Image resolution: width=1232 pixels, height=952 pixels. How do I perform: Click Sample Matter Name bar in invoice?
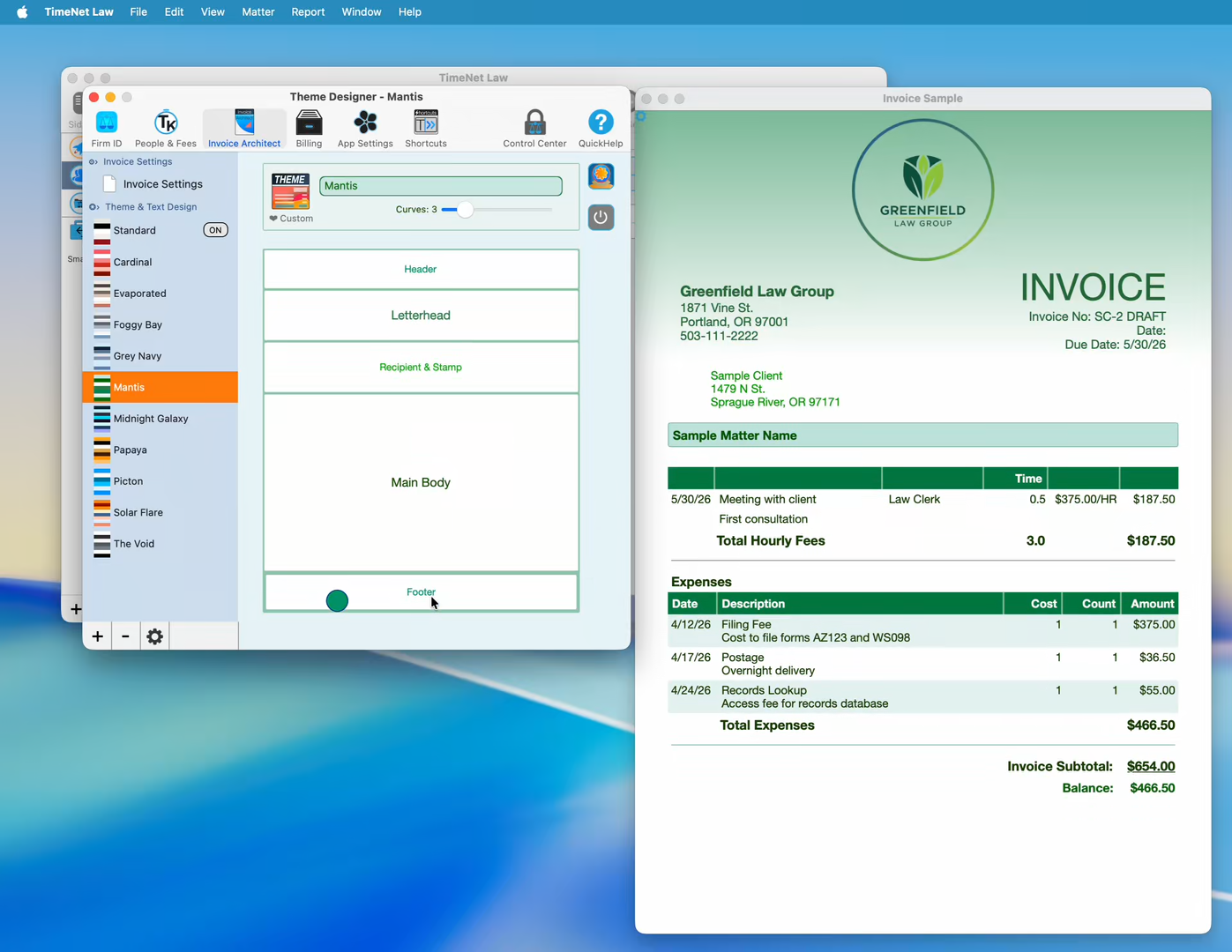(922, 435)
